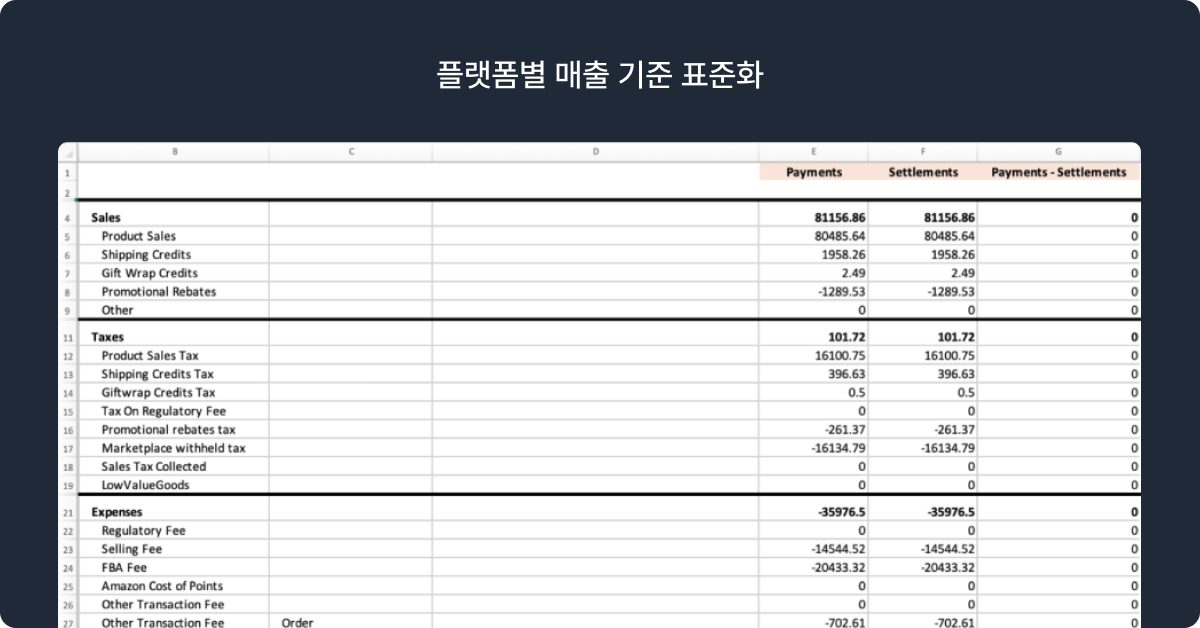Click the Payments - Settlements header cell
This screenshot has height=628, width=1200.
point(1058,172)
